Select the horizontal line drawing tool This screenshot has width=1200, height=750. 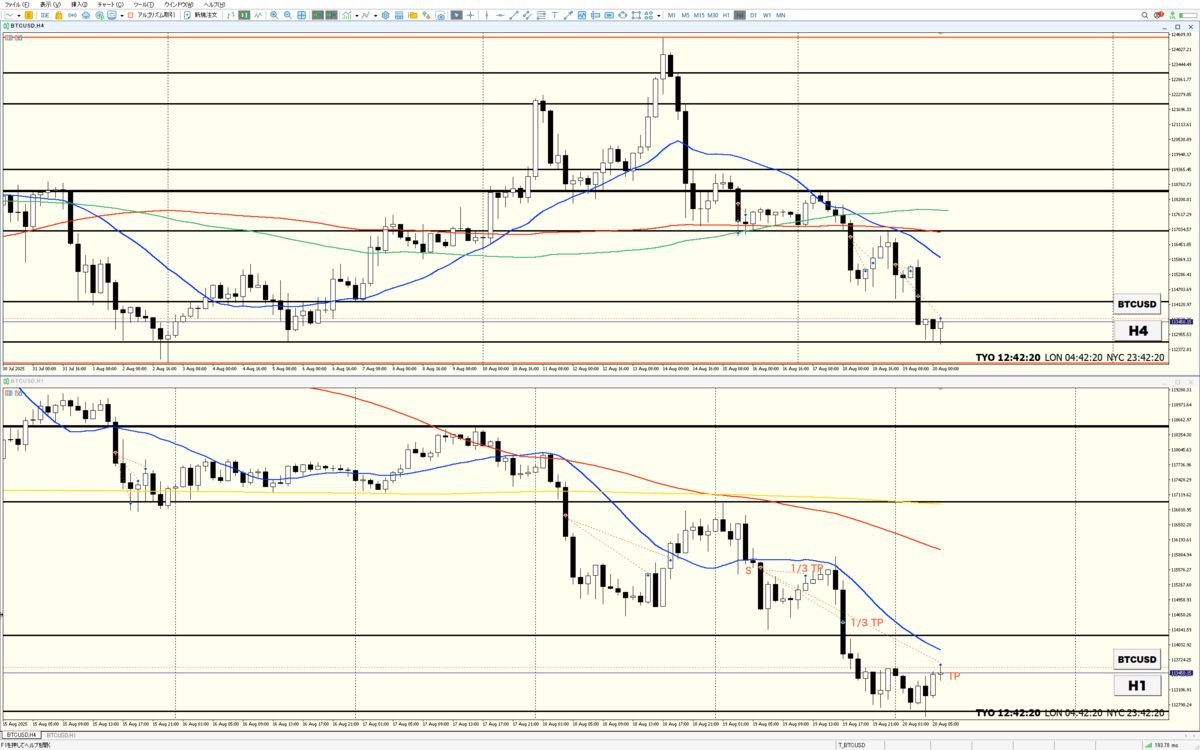(500, 15)
